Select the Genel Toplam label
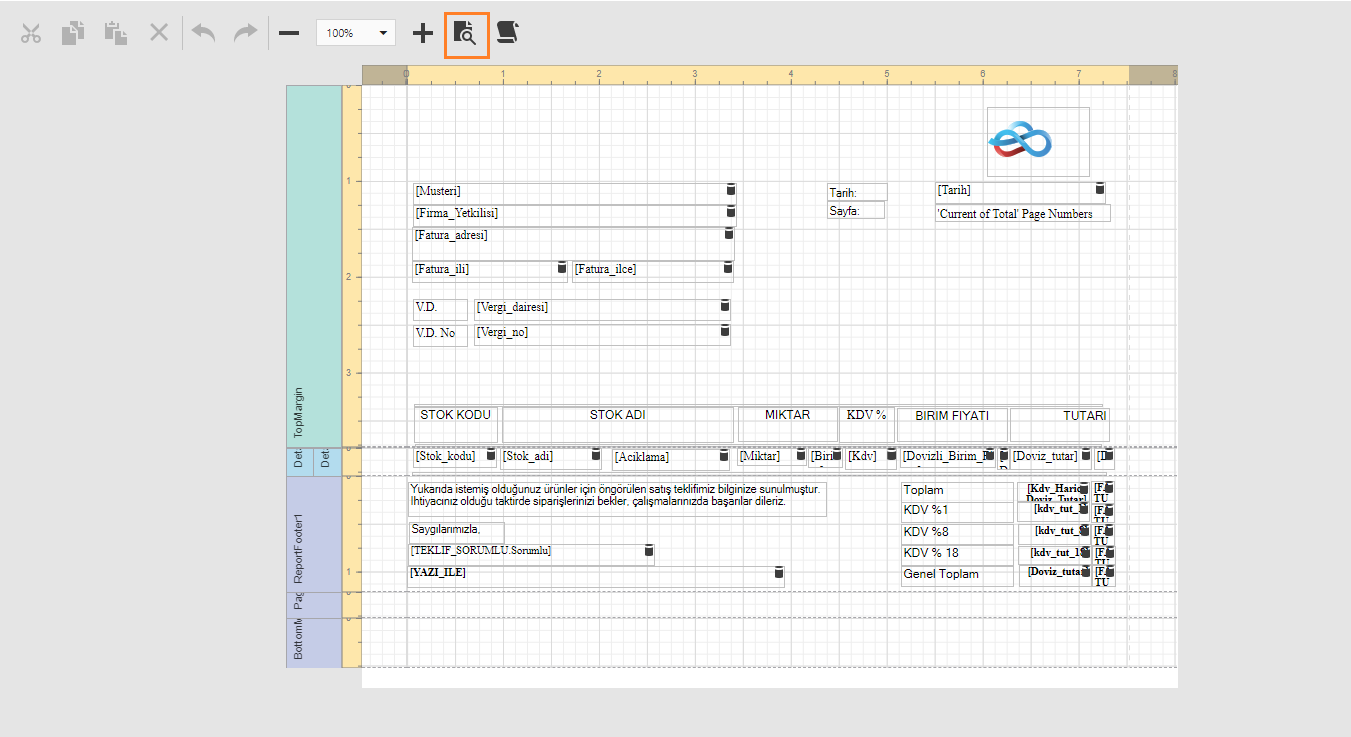 [x=955, y=575]
